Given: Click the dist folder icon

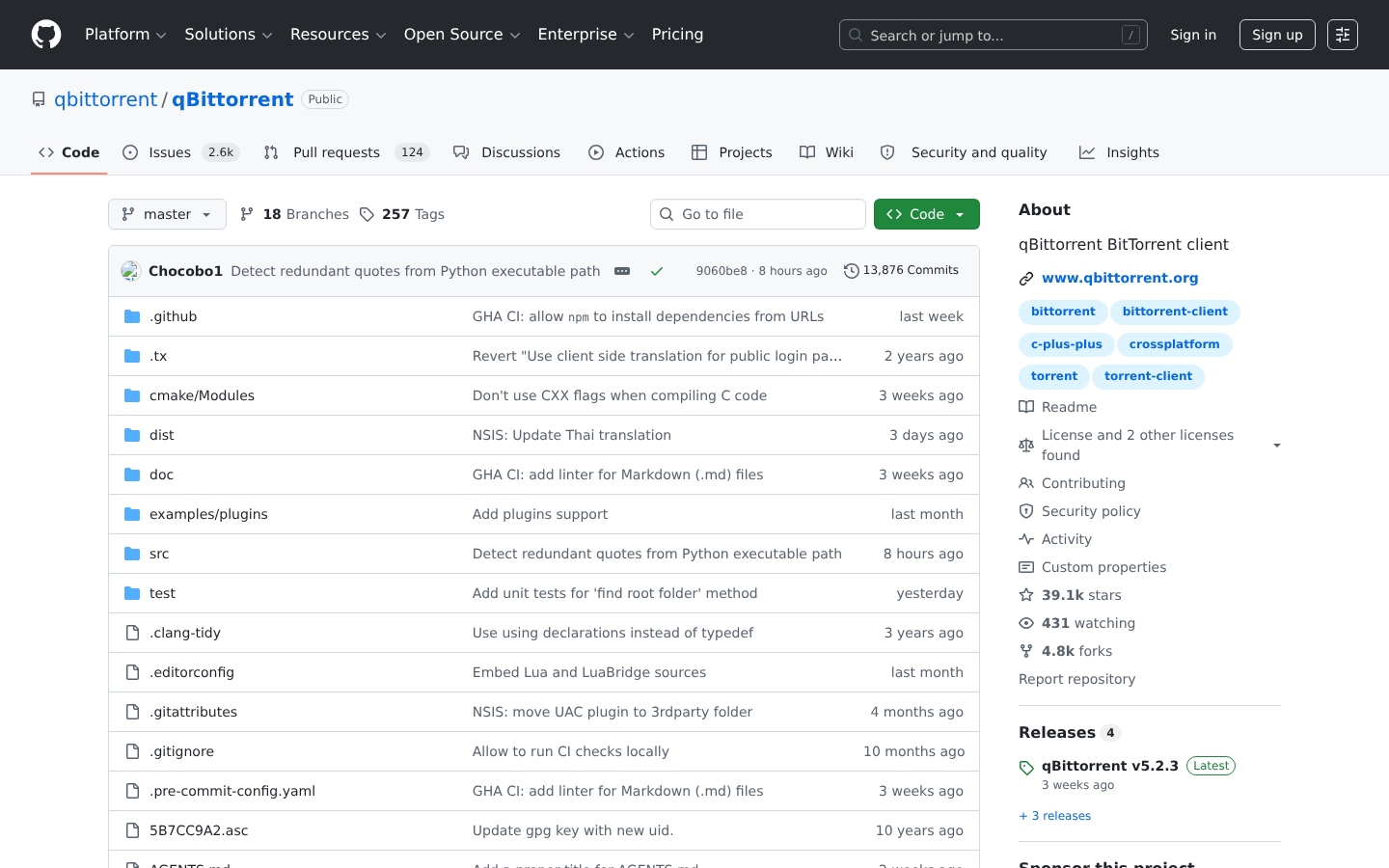Looking at the screenshot, I should point(132,435).
